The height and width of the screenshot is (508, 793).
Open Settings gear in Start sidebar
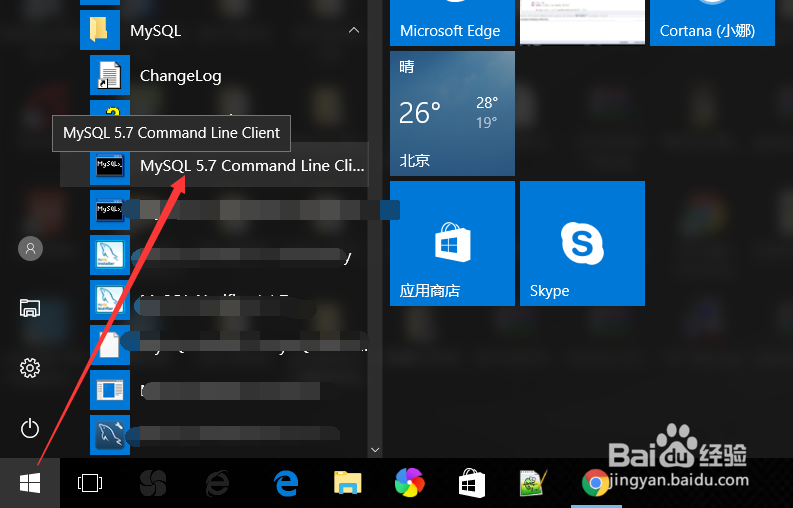(30, 368)
